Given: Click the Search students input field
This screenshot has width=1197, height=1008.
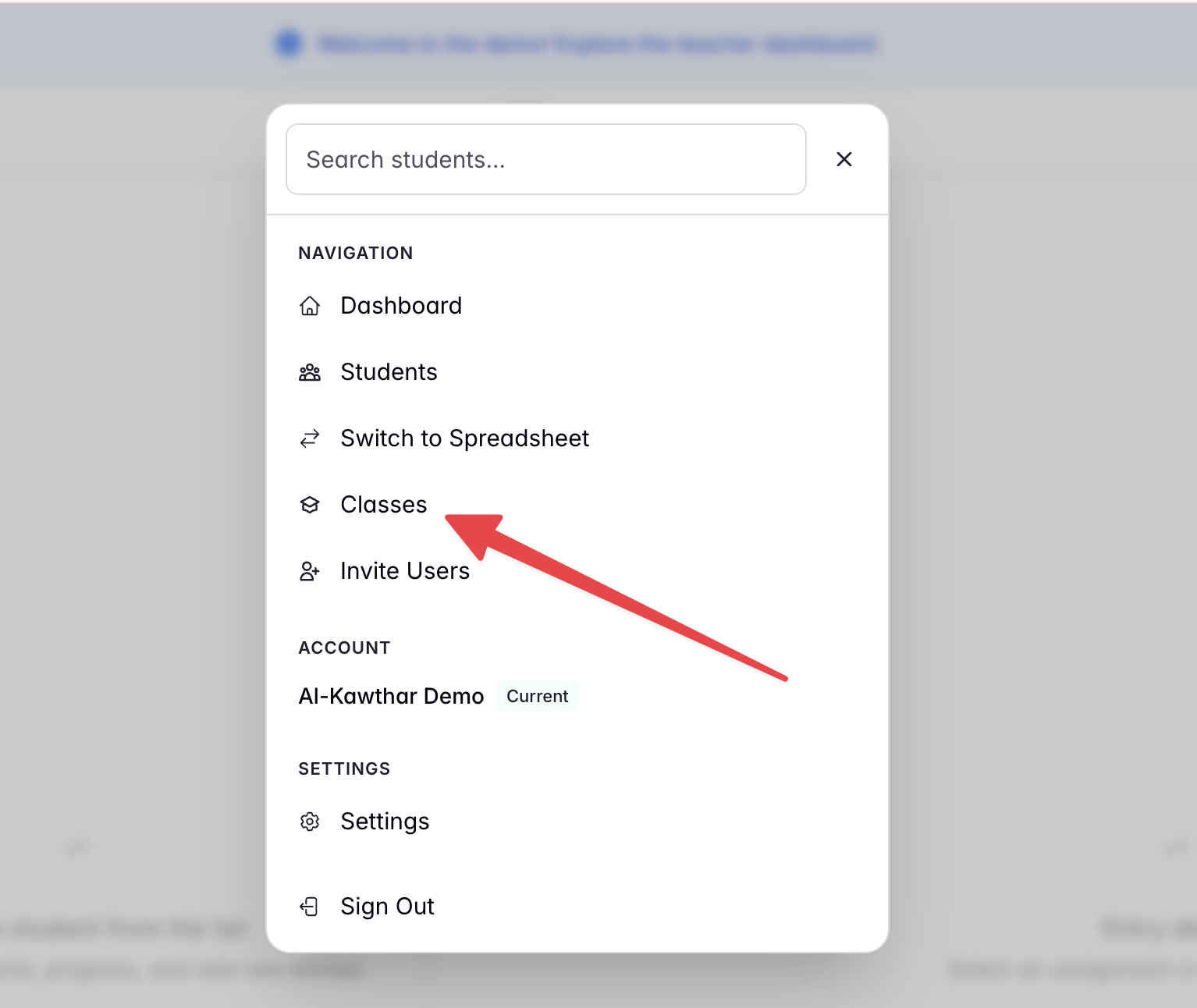Looking at the screenshot, I should (545, 159).
